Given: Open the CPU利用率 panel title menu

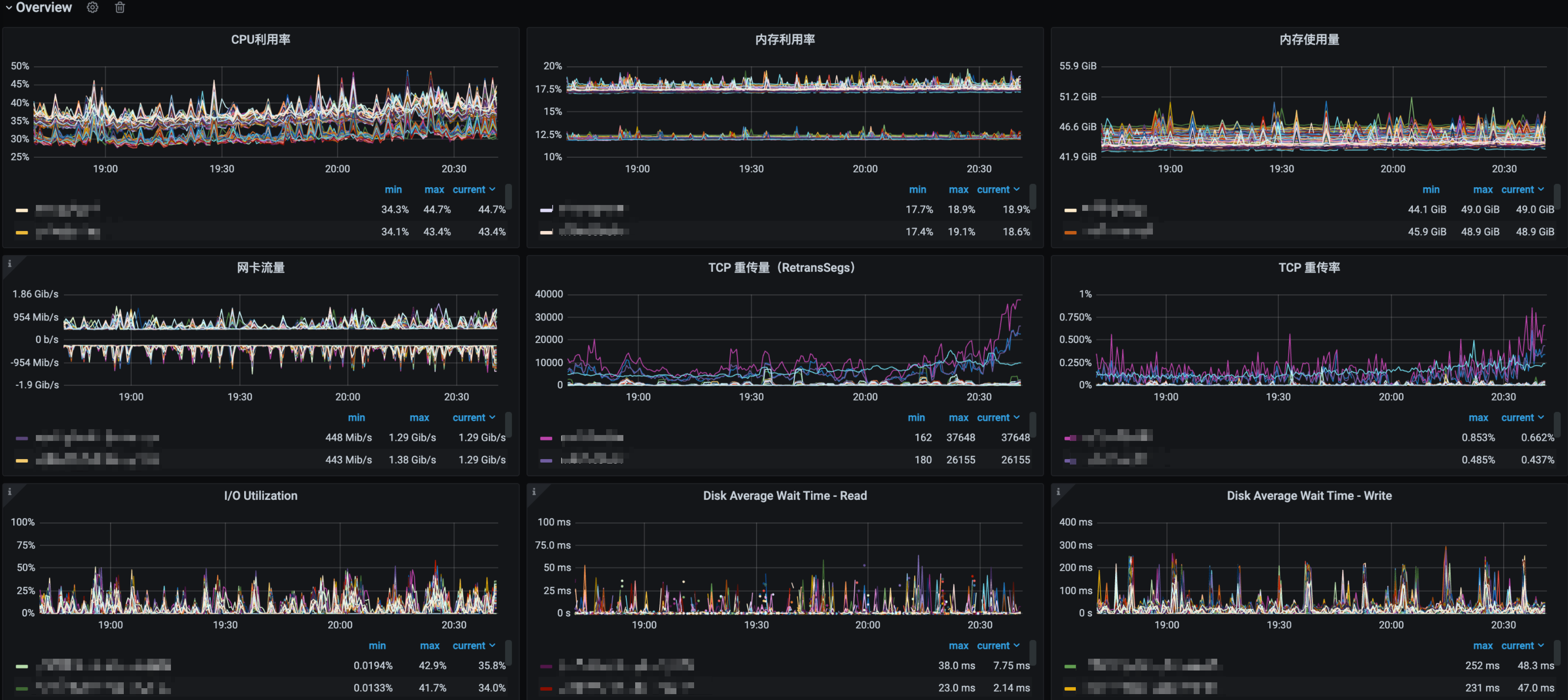Looking at the screenshot, I should [260, 40].
